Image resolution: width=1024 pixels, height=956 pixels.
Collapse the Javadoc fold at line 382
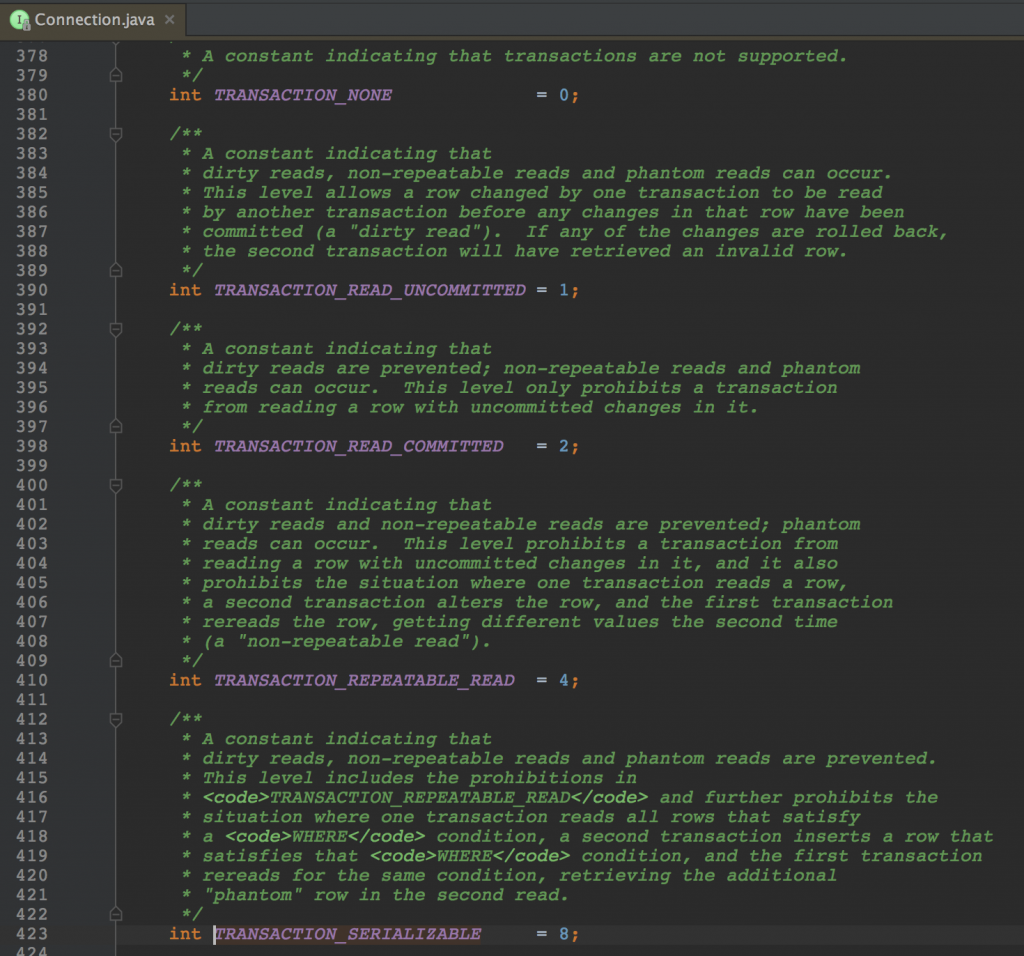[x=116, y=134]
